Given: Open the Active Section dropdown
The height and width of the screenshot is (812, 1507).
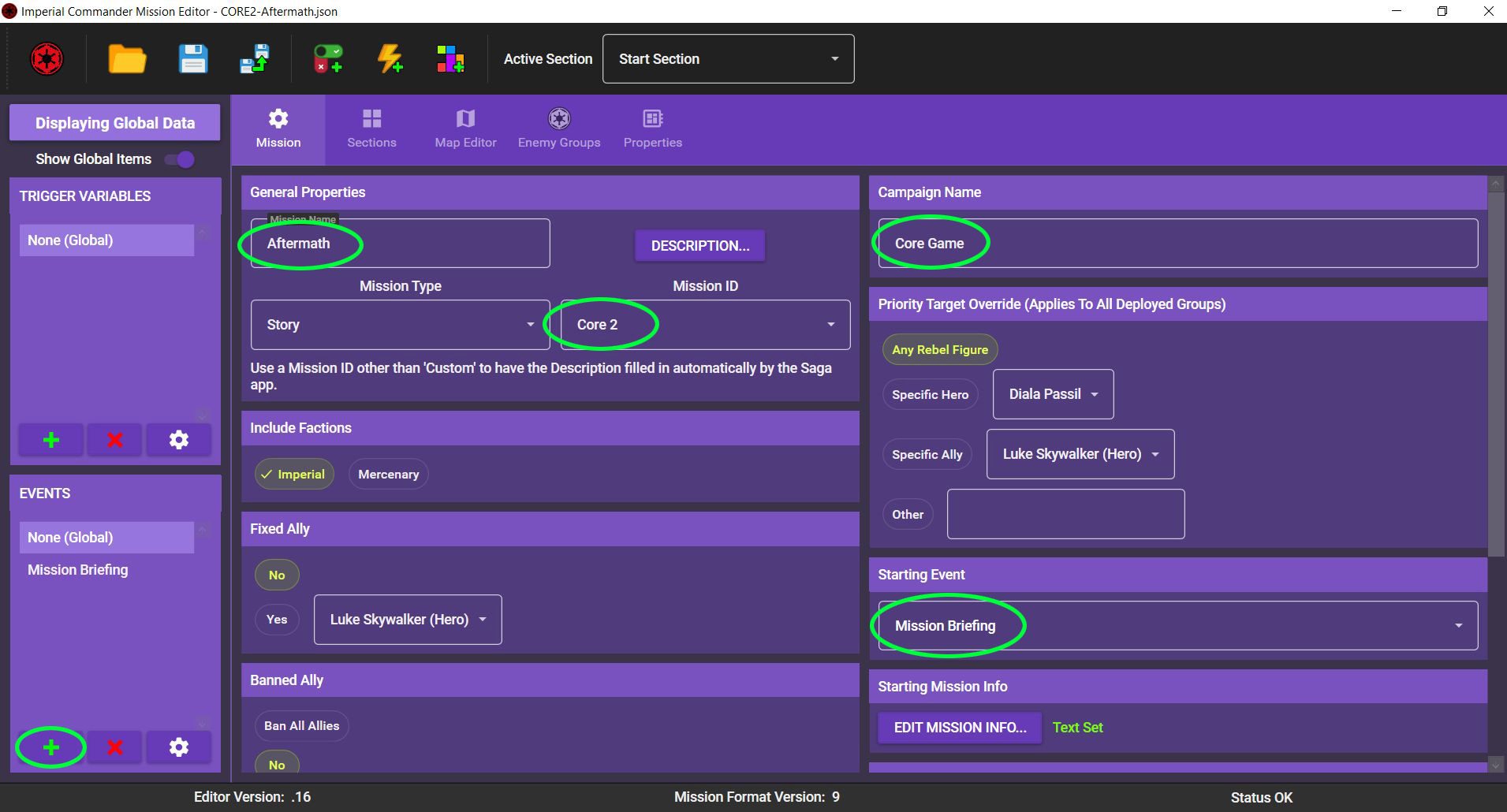Looking at the screenshot, I should [728, 59].
